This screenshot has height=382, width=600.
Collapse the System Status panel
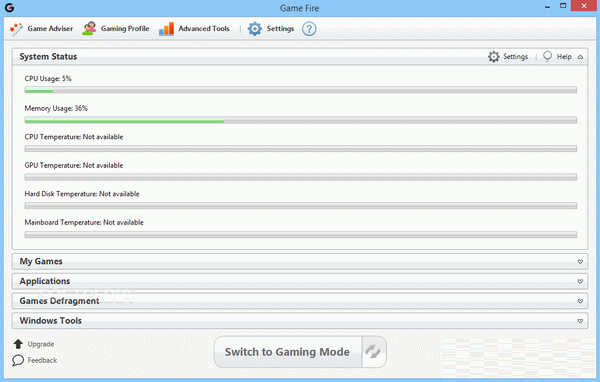point(580,57)
